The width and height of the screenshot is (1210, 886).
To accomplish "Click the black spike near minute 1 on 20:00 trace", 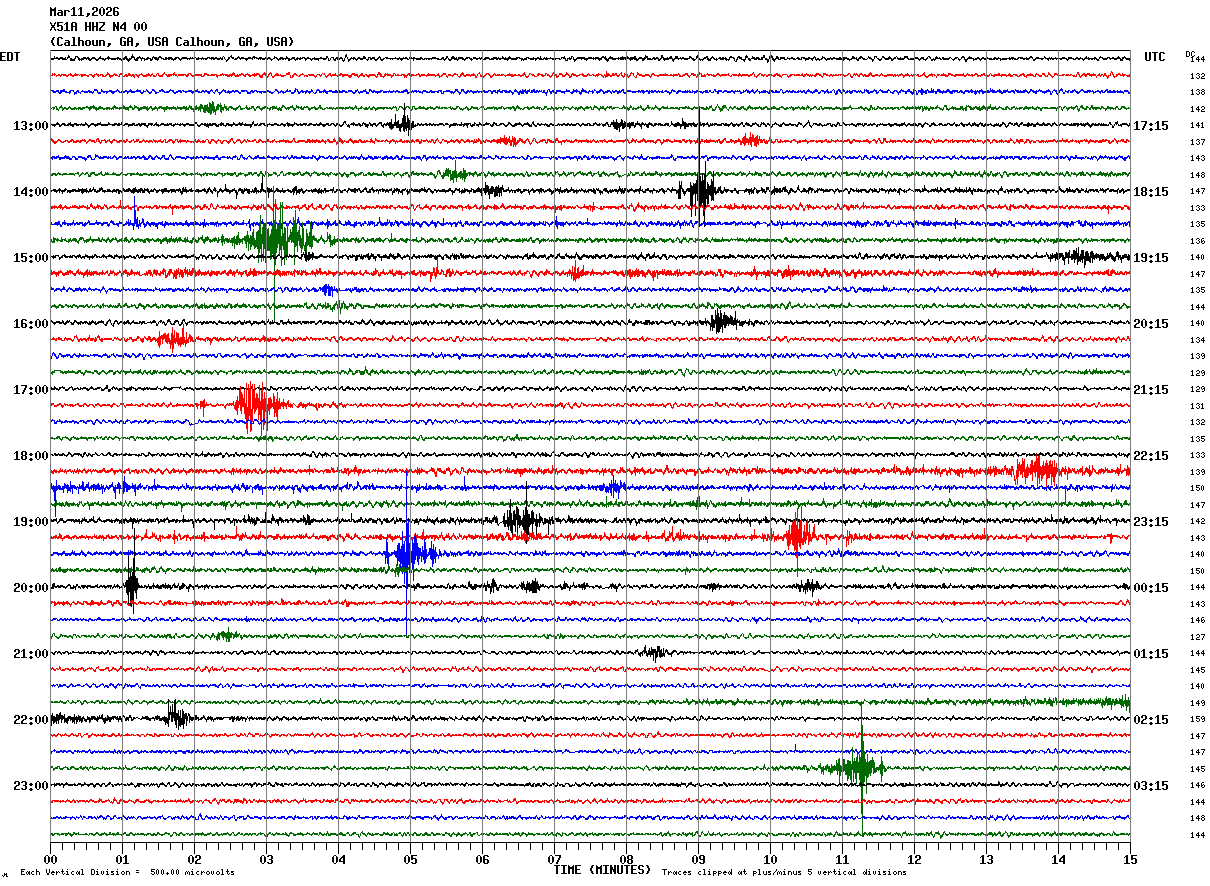I will (131, 587).
